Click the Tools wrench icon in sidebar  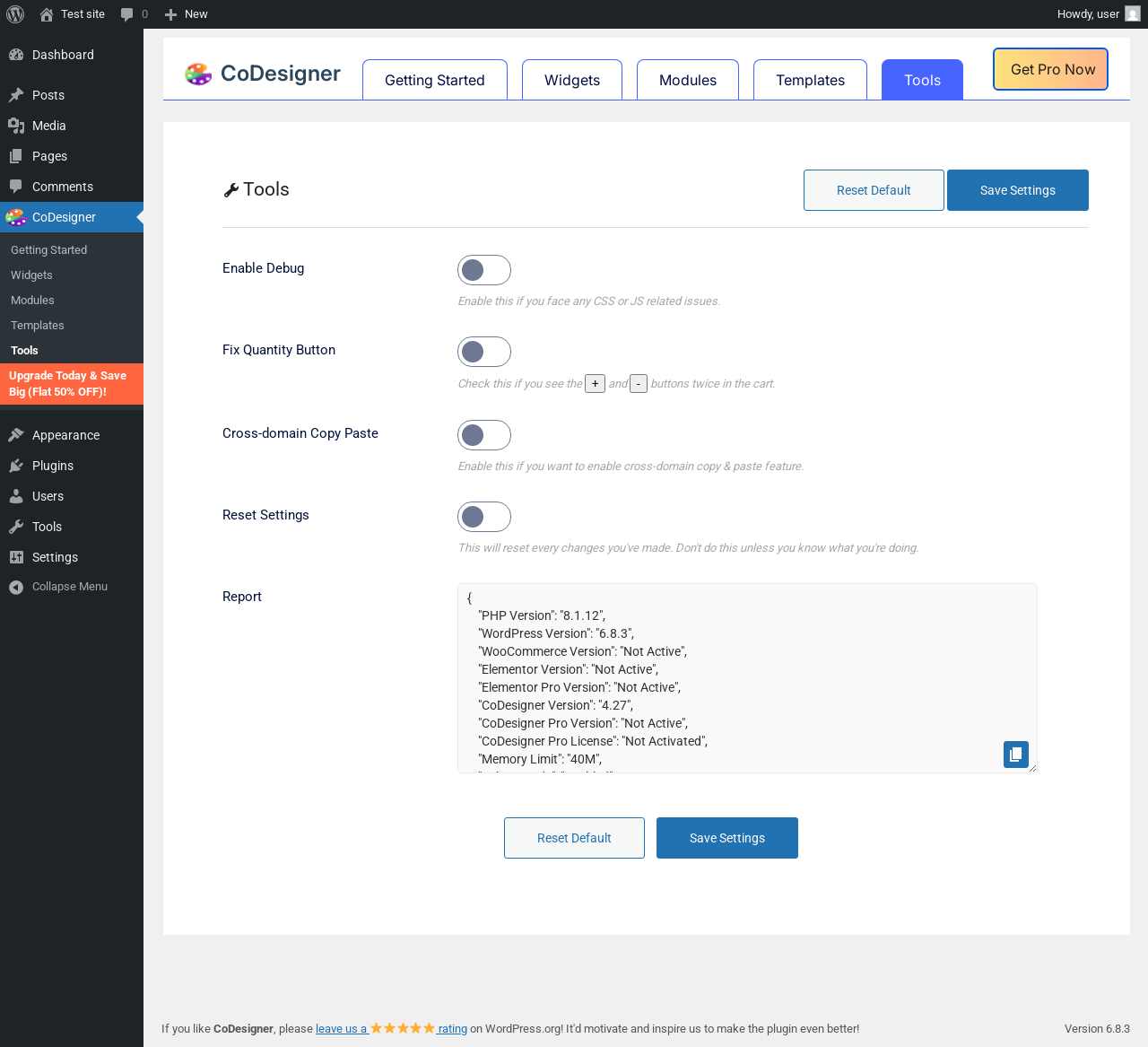pyautogui.click(x=16, y=527)
